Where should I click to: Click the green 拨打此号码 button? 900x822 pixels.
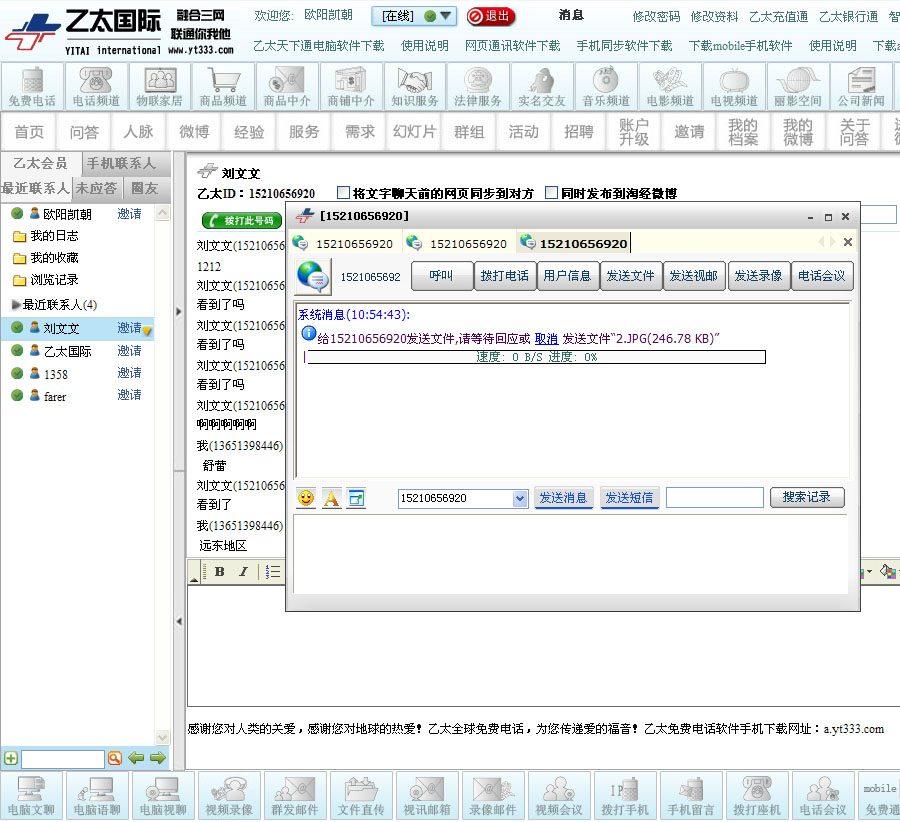242,220
